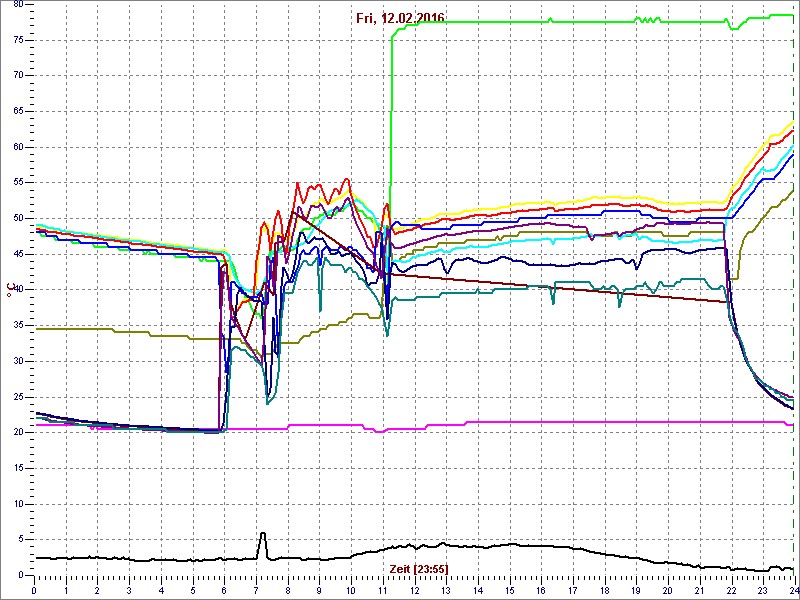Select the '75' temperature axis value

tap(18, 40)
